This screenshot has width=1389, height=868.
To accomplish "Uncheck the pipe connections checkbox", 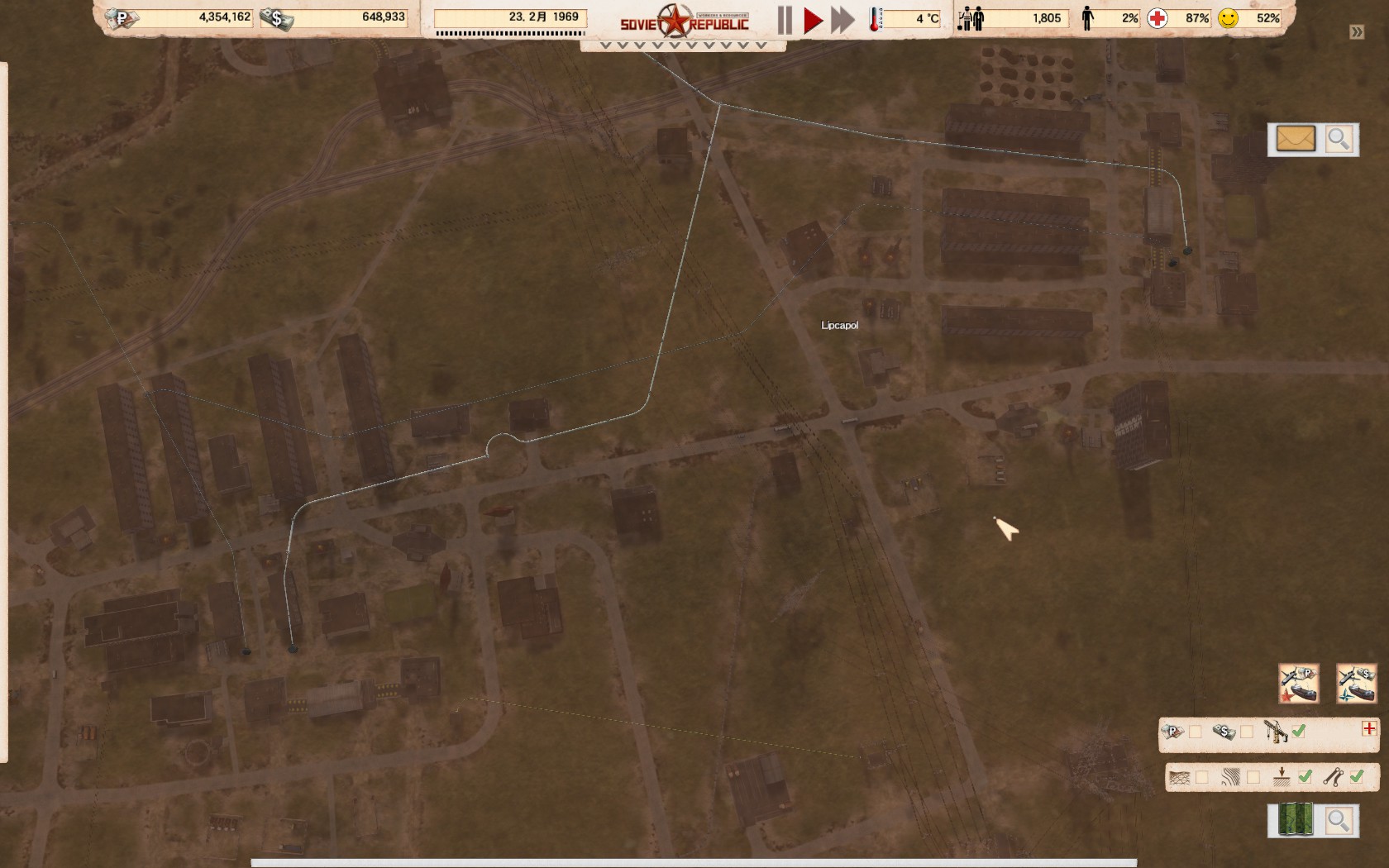I will point(1357,776).
